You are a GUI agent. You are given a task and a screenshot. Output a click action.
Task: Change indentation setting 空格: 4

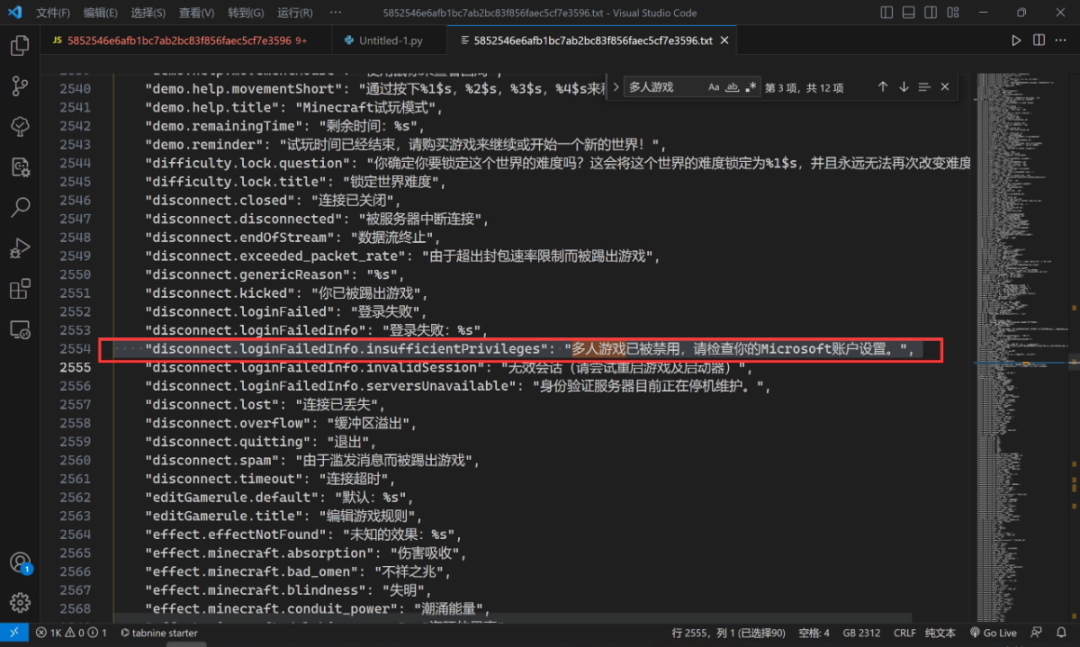click(x=813, y=633)
